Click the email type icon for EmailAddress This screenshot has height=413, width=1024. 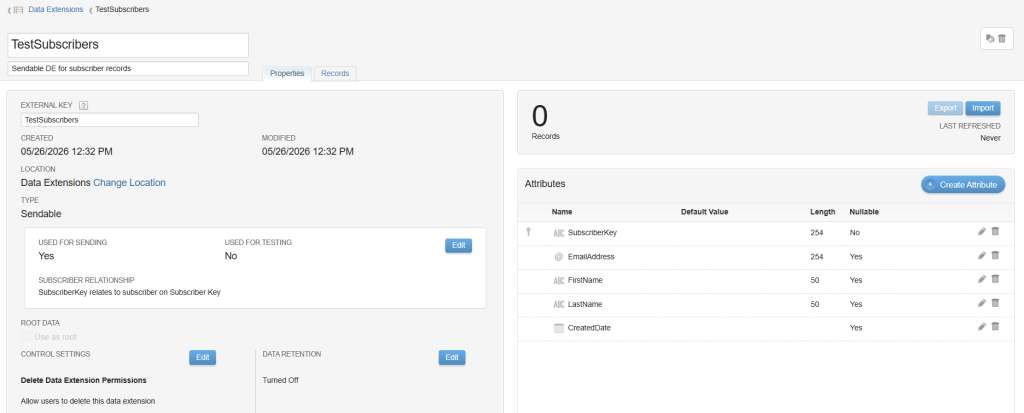pos(558,257)
